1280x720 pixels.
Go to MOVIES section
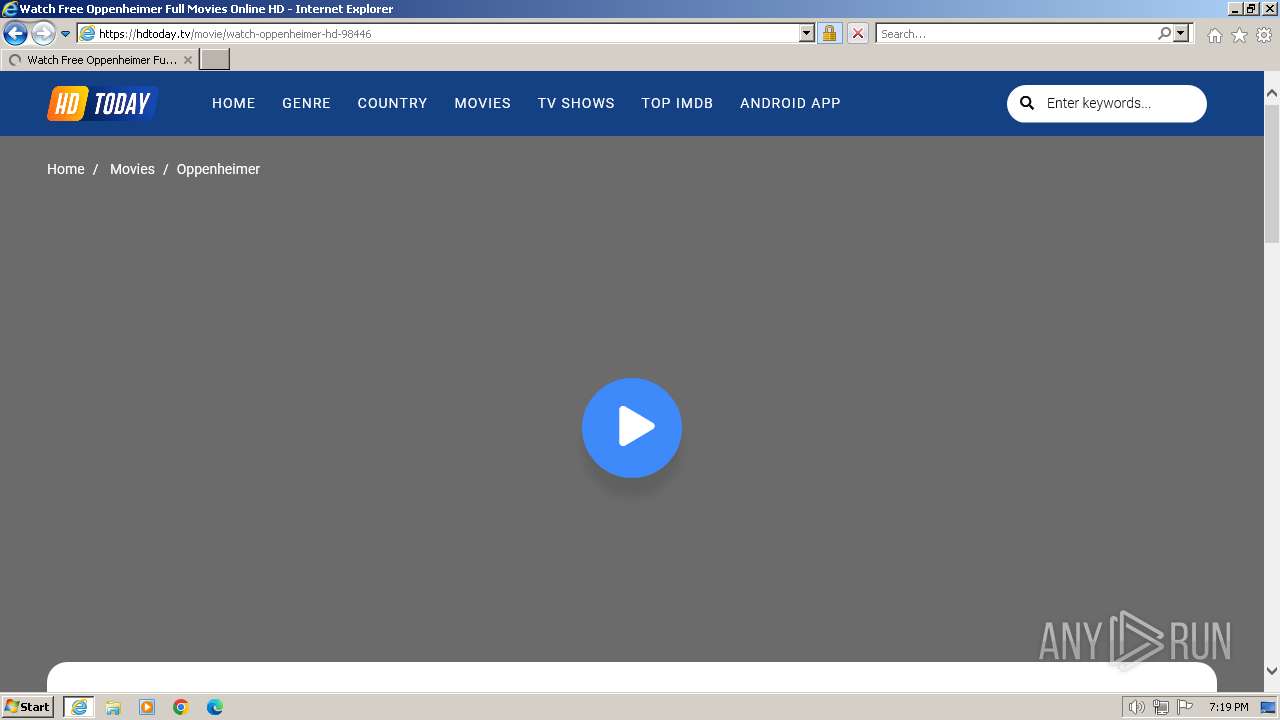482,103
